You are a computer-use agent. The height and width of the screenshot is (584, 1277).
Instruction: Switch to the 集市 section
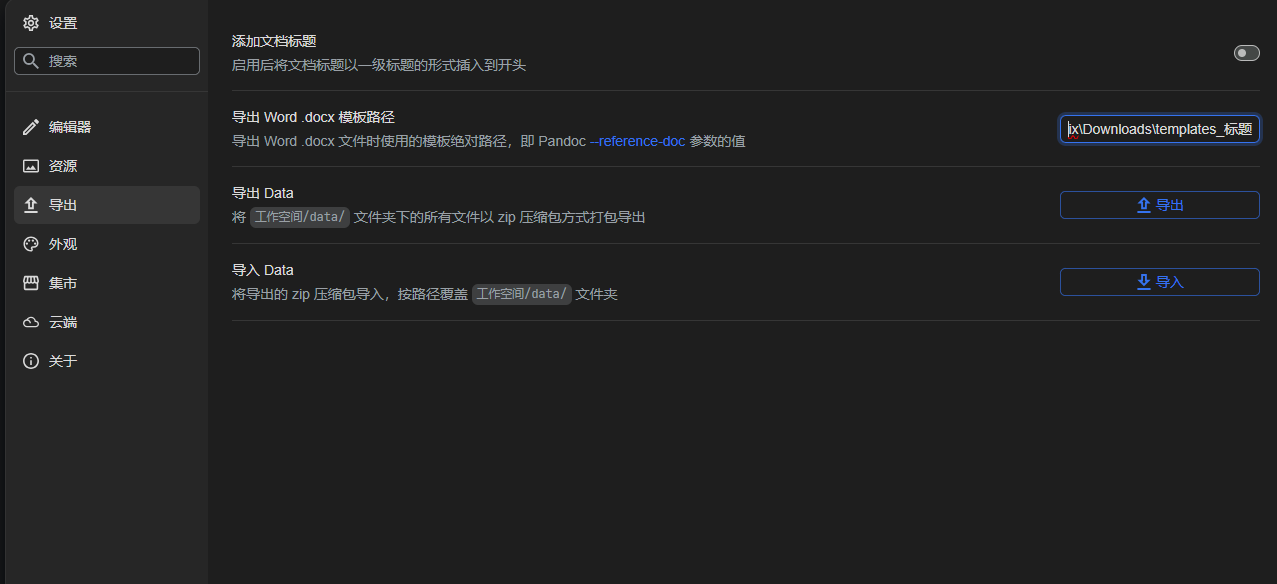point(62,282)
